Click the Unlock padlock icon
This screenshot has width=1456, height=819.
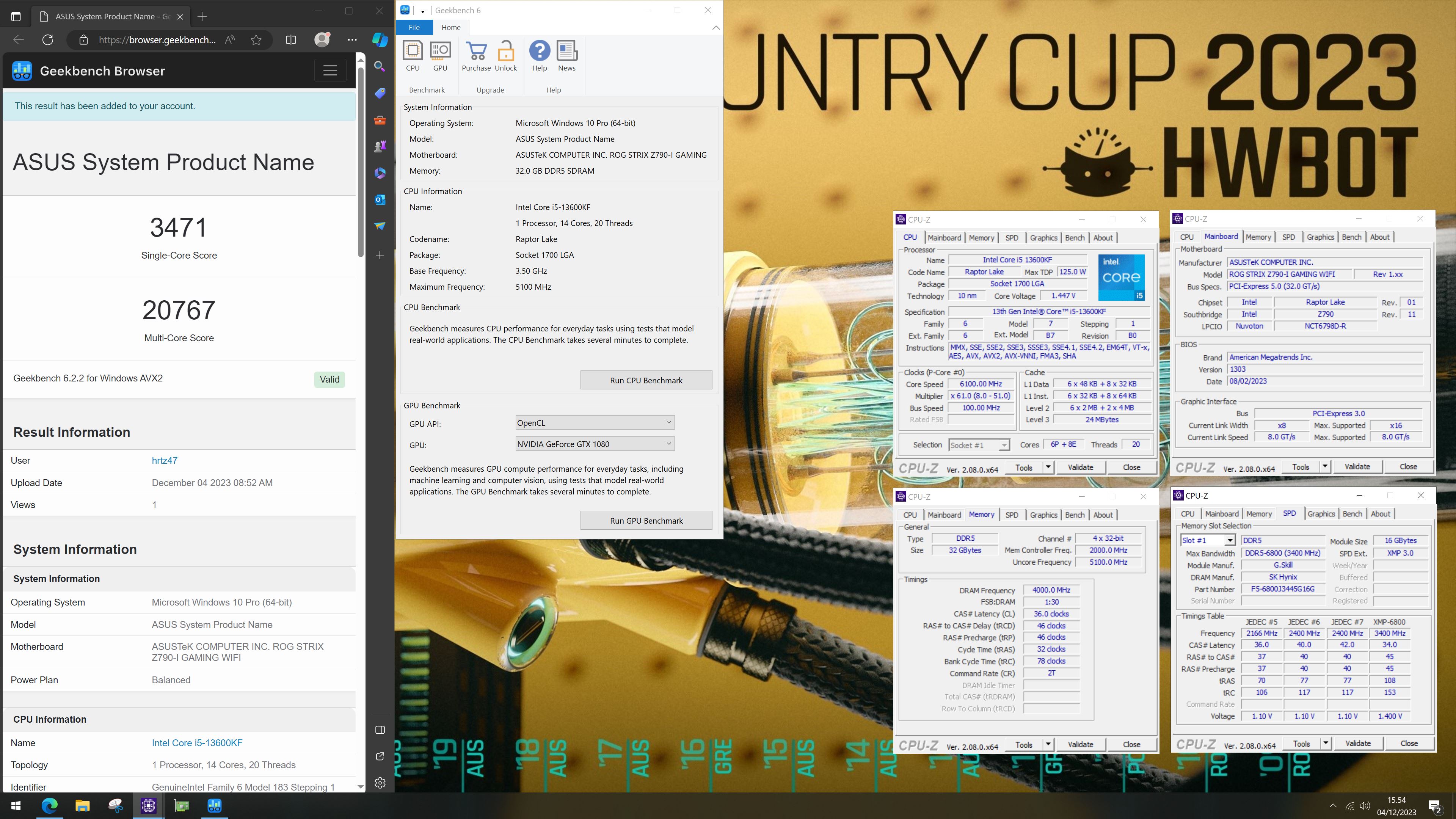point(506,56)
